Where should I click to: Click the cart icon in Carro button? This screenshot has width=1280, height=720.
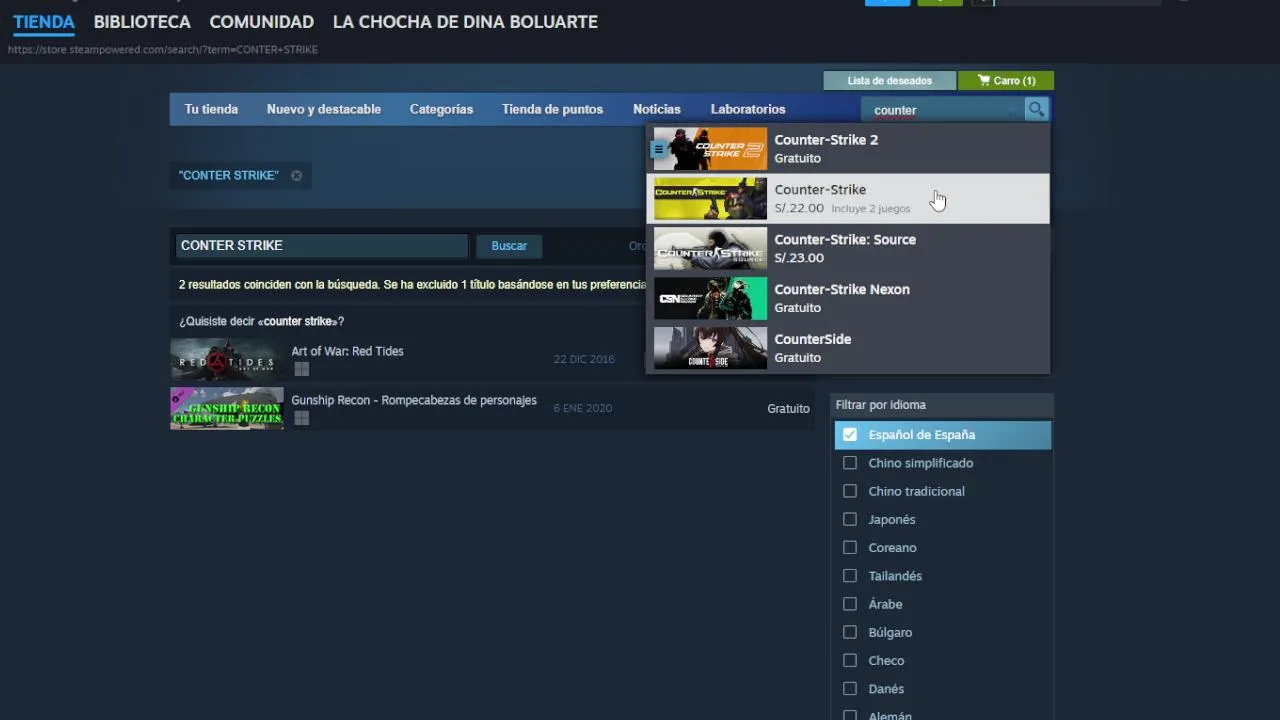tap(984, 80)
